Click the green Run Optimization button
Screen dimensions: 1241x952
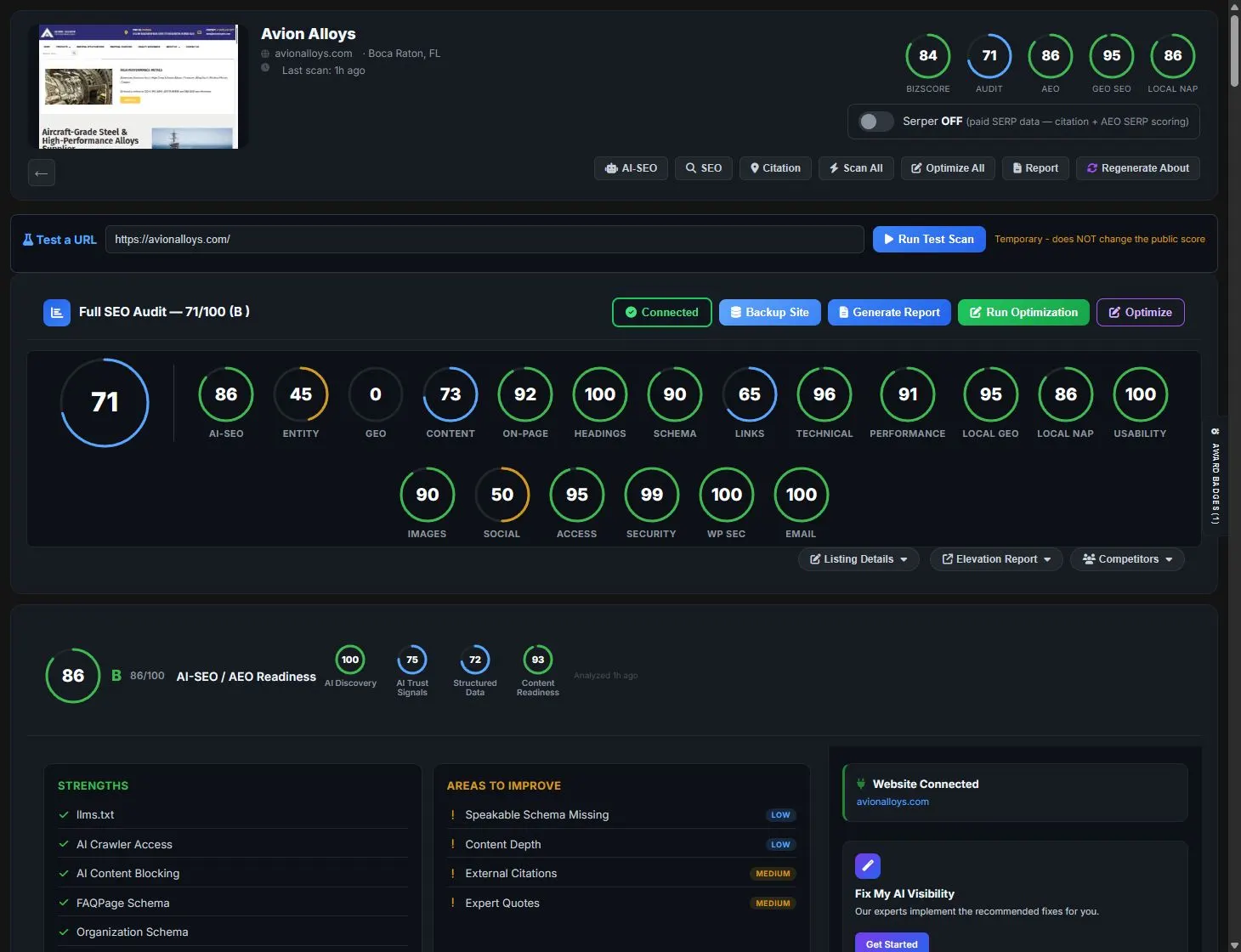(x=1023, y=313)
